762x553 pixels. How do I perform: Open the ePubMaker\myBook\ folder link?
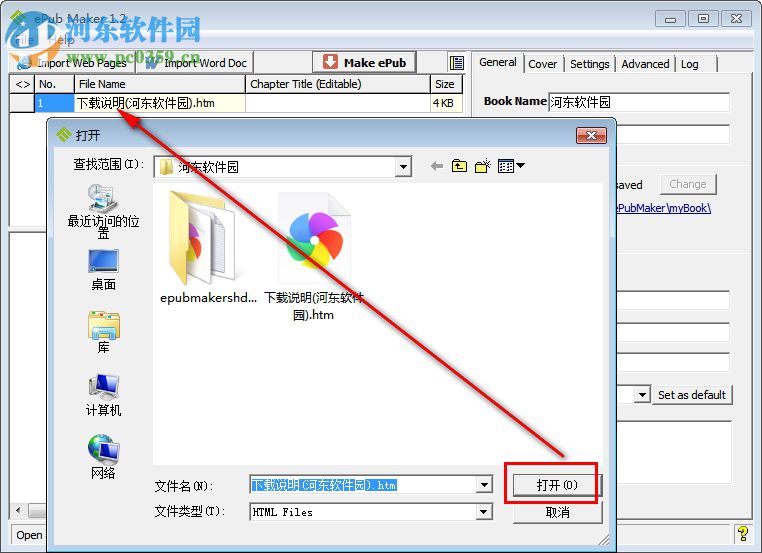pos(664,208)
